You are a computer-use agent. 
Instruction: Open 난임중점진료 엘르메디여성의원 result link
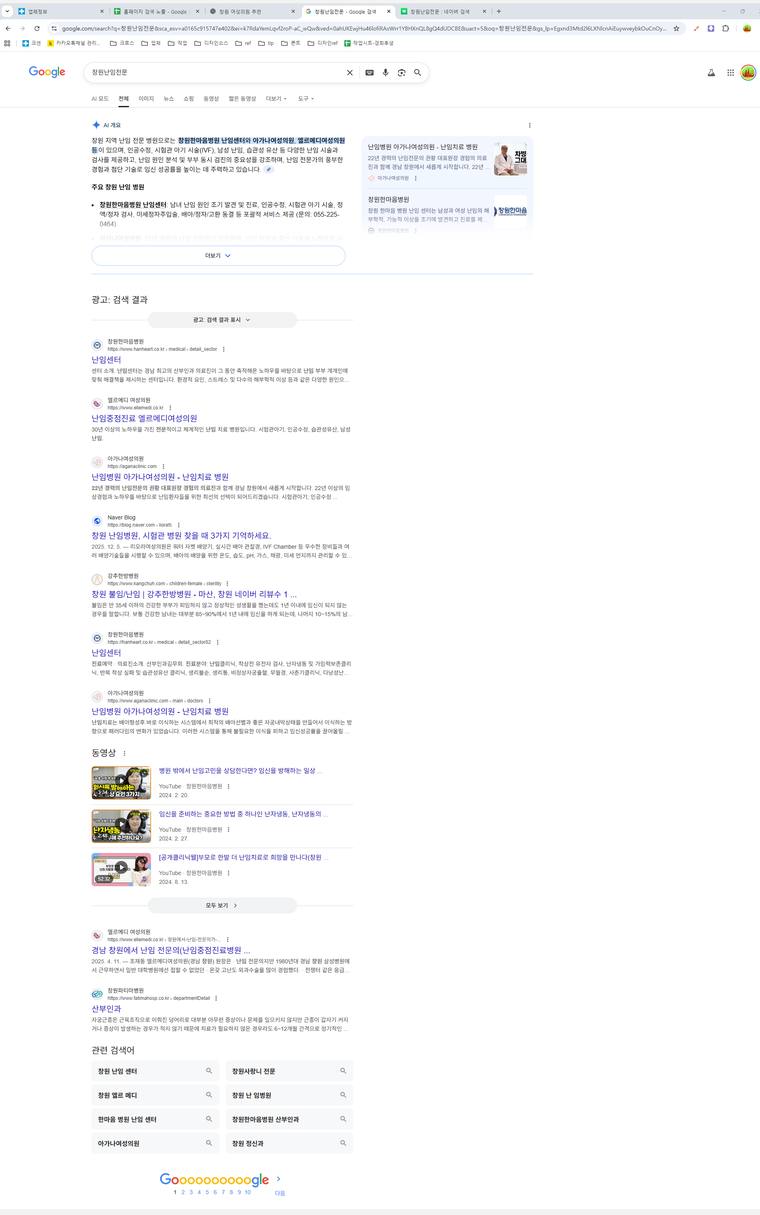point(144,418)
